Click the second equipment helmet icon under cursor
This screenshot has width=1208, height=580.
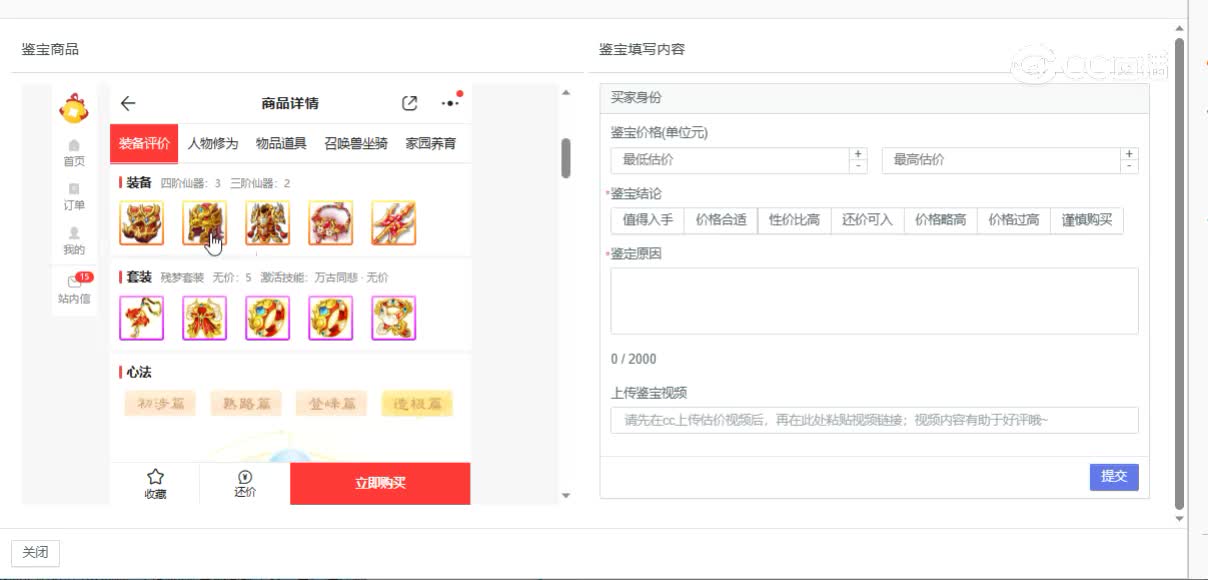204,223
